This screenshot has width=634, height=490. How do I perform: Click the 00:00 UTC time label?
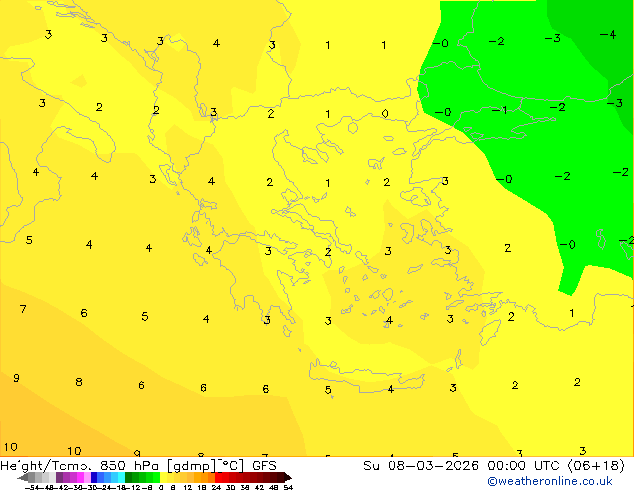pos(526,466)
